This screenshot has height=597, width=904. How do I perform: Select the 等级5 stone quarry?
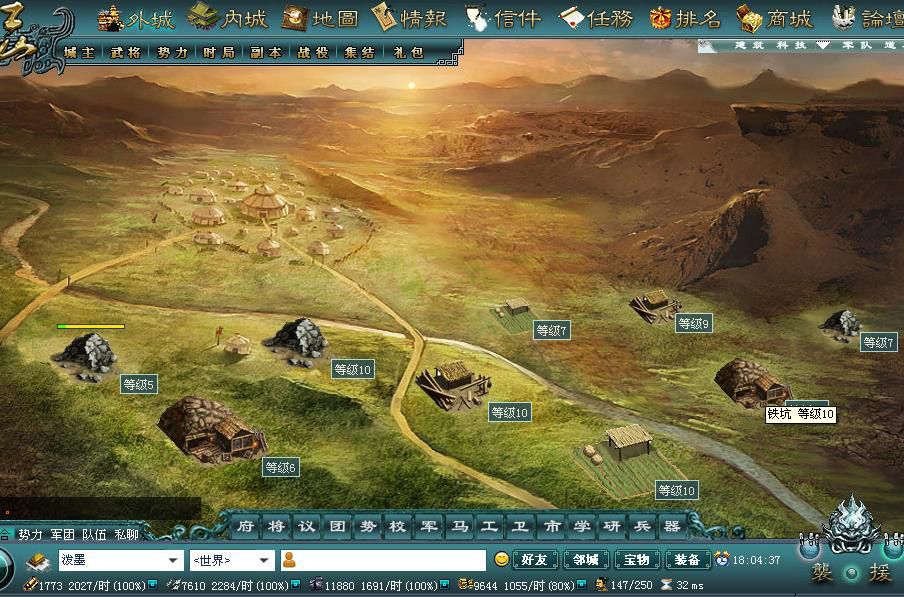(x=88, y=357)
